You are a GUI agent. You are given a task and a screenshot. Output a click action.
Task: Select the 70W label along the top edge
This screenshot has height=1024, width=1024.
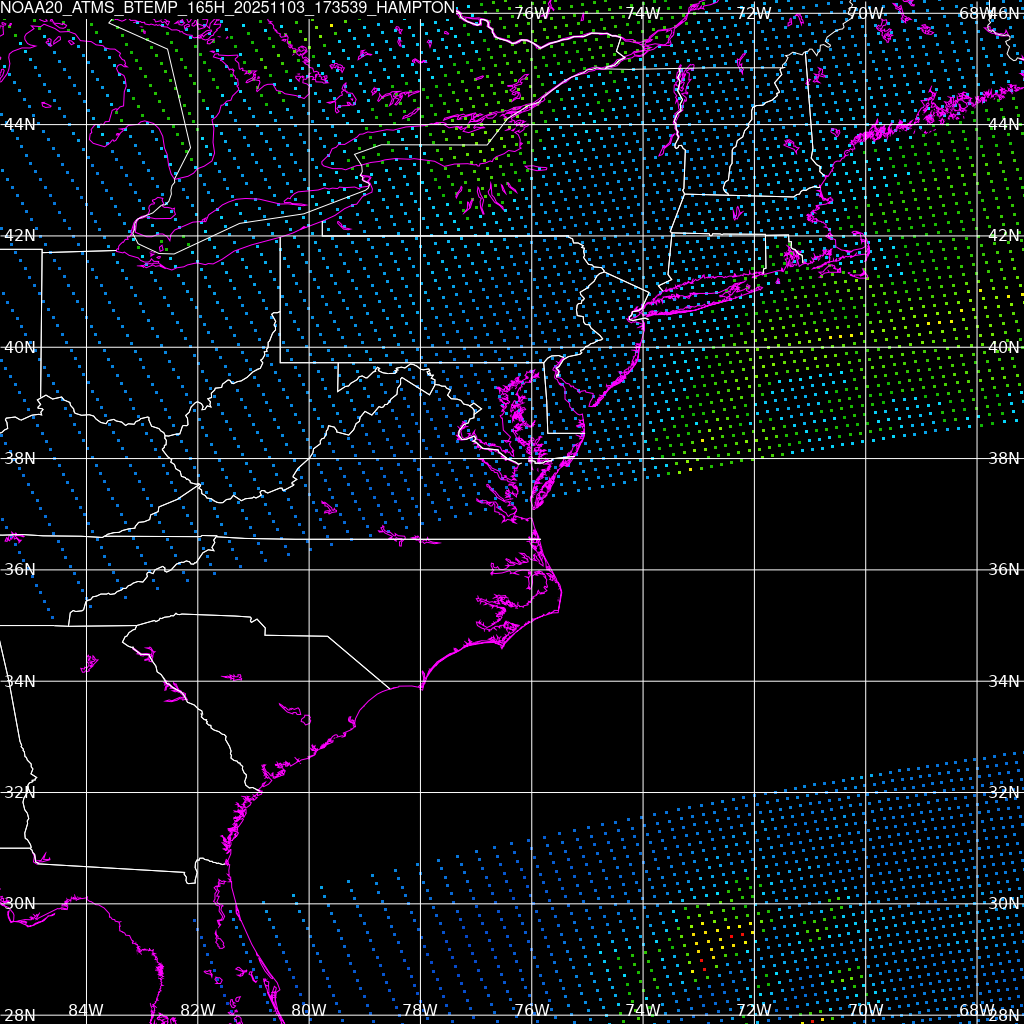tap(864, 13)
